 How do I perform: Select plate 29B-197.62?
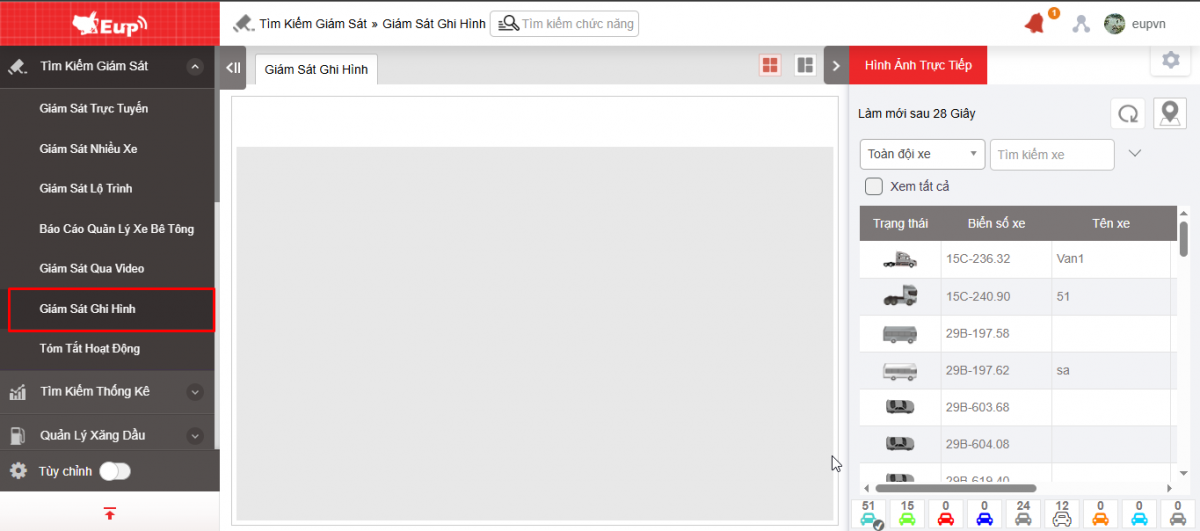pyautogui.click(x=978, y=370)
